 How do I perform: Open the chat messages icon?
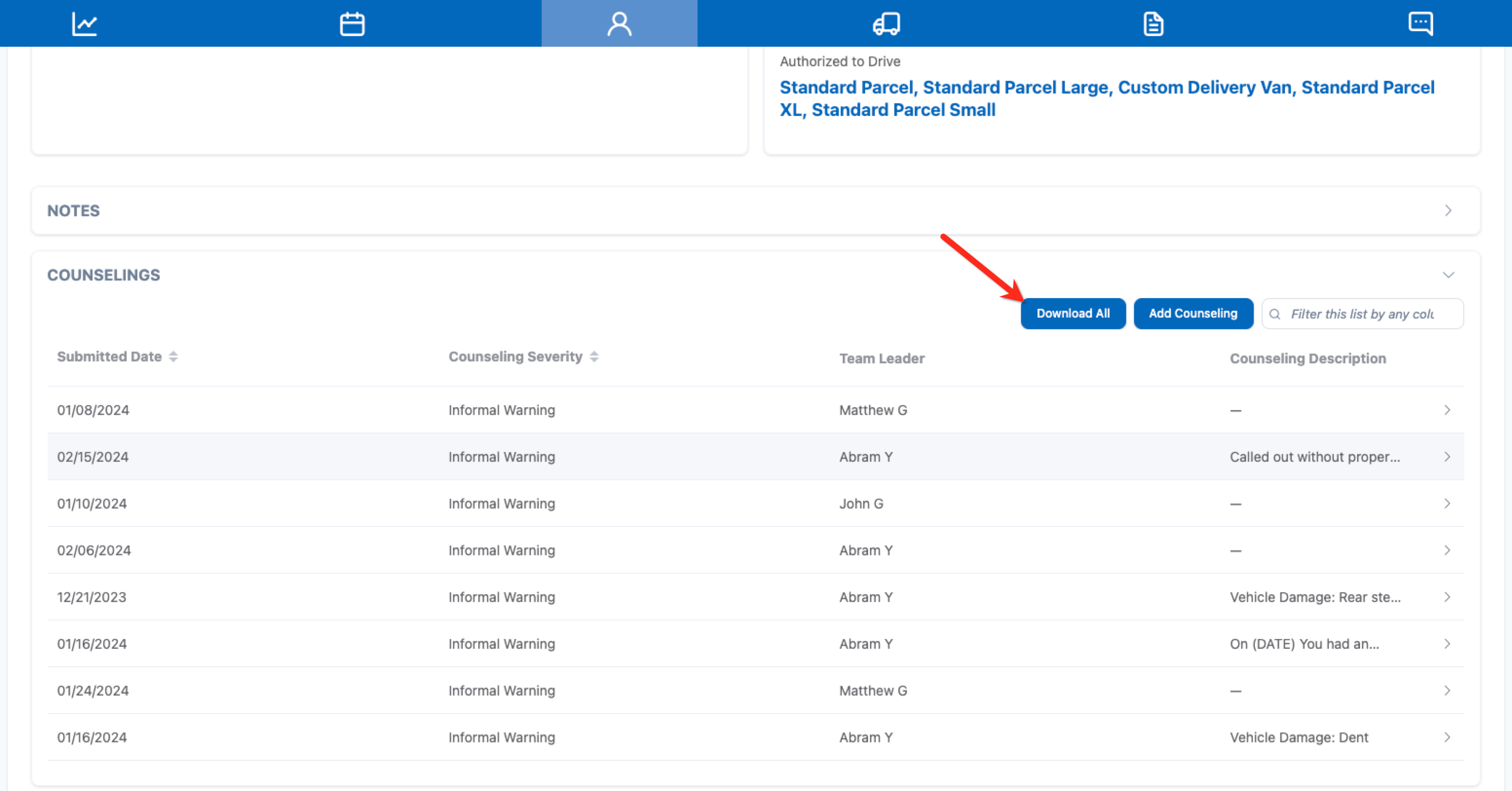1420,24
